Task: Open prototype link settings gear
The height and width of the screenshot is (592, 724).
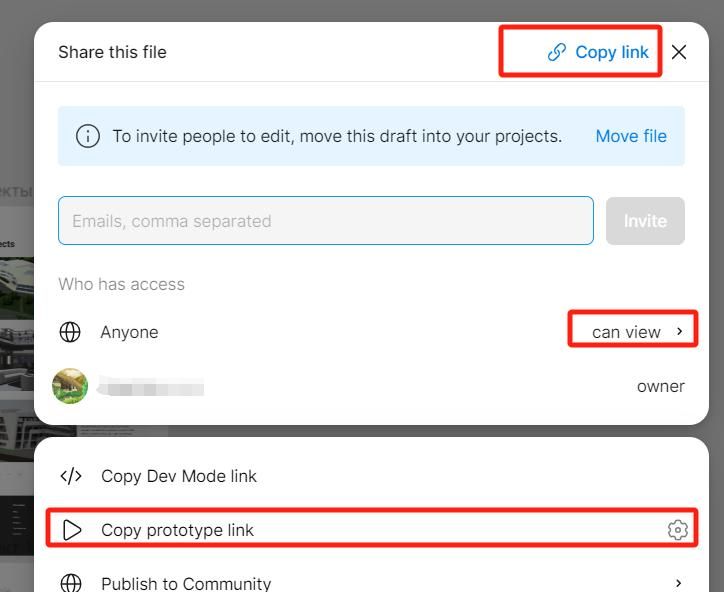Action: (678, 530)
